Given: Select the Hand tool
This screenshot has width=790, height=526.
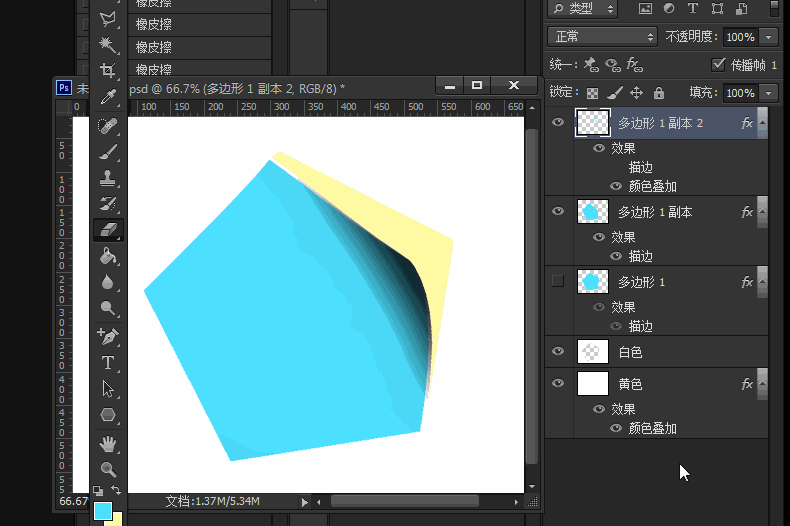Looking at the screenshot, I should coord(108,444).
